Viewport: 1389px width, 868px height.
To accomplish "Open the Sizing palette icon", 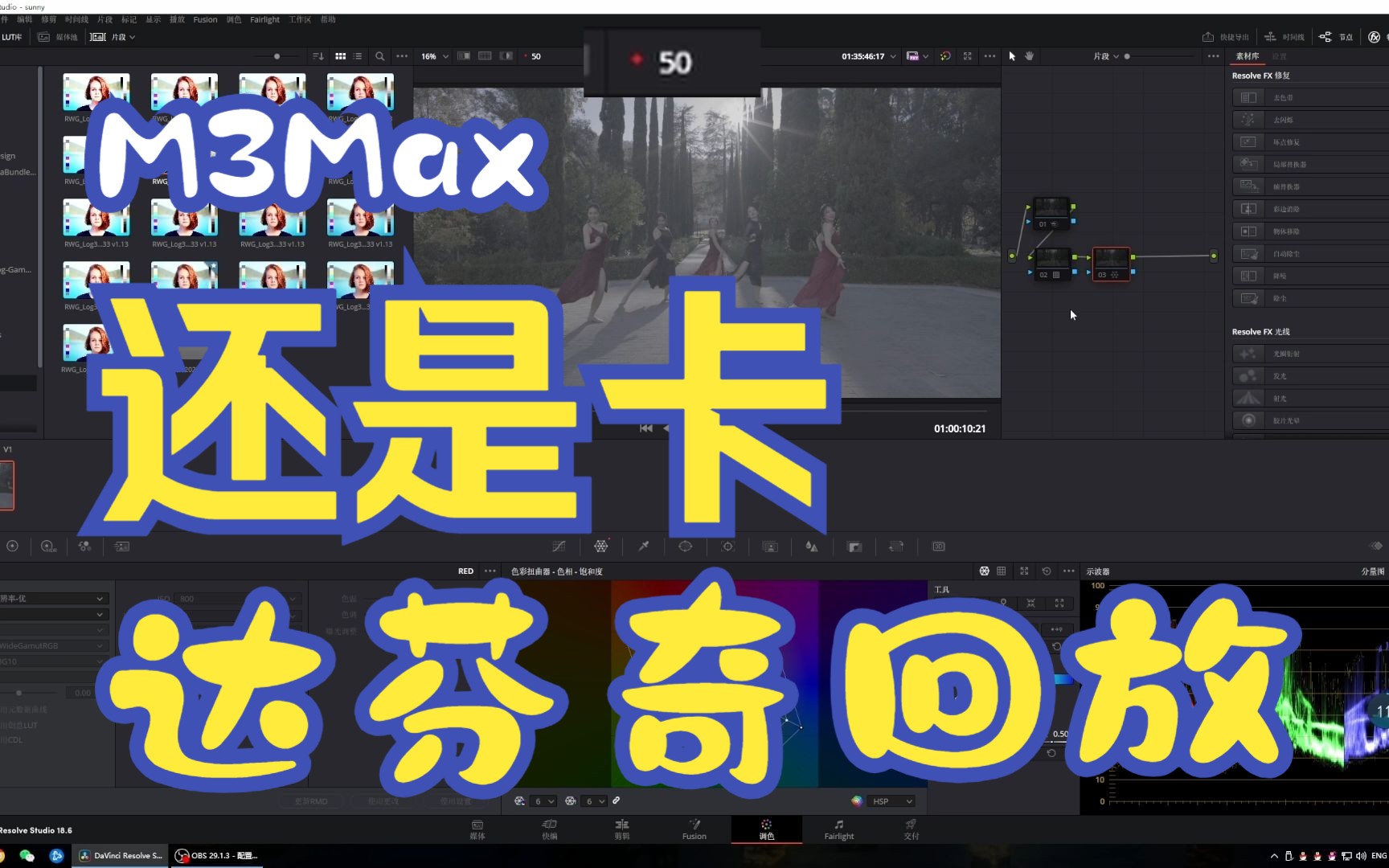I will [896, 547].
